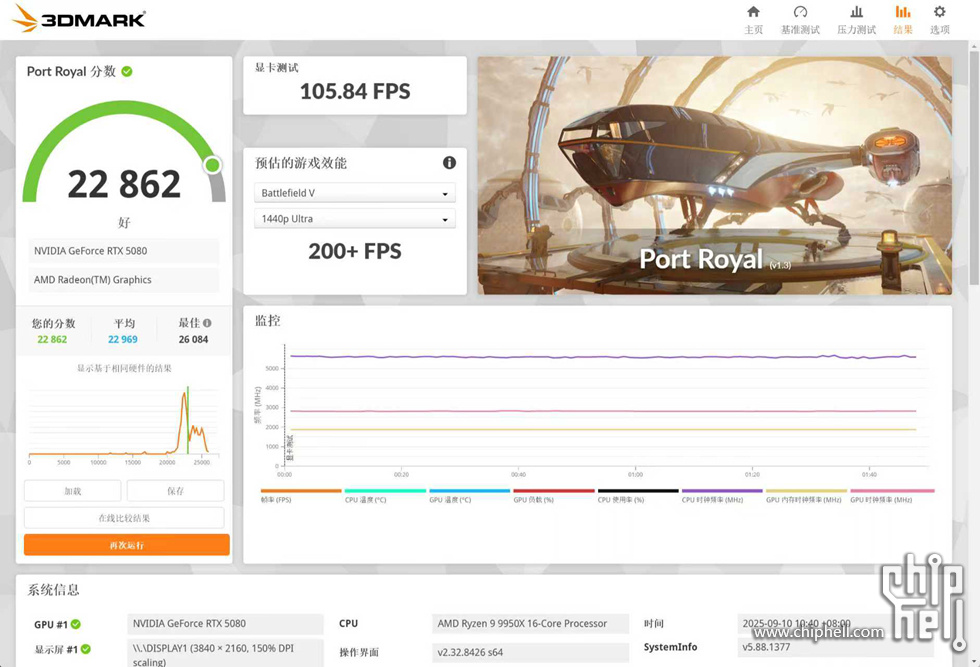Click the green check next to Port Royal score
This screenshot has height=667, width=980.
pyautogui.click(x=127, y=71)
